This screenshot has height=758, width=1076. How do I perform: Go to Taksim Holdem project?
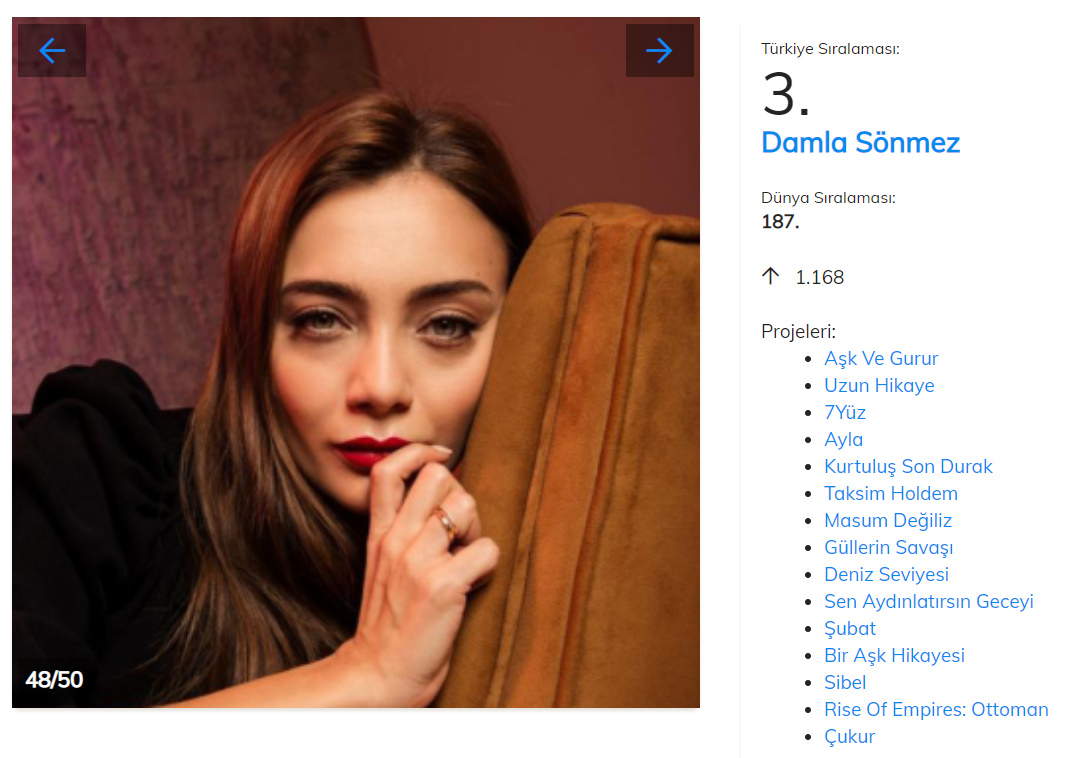890,493
